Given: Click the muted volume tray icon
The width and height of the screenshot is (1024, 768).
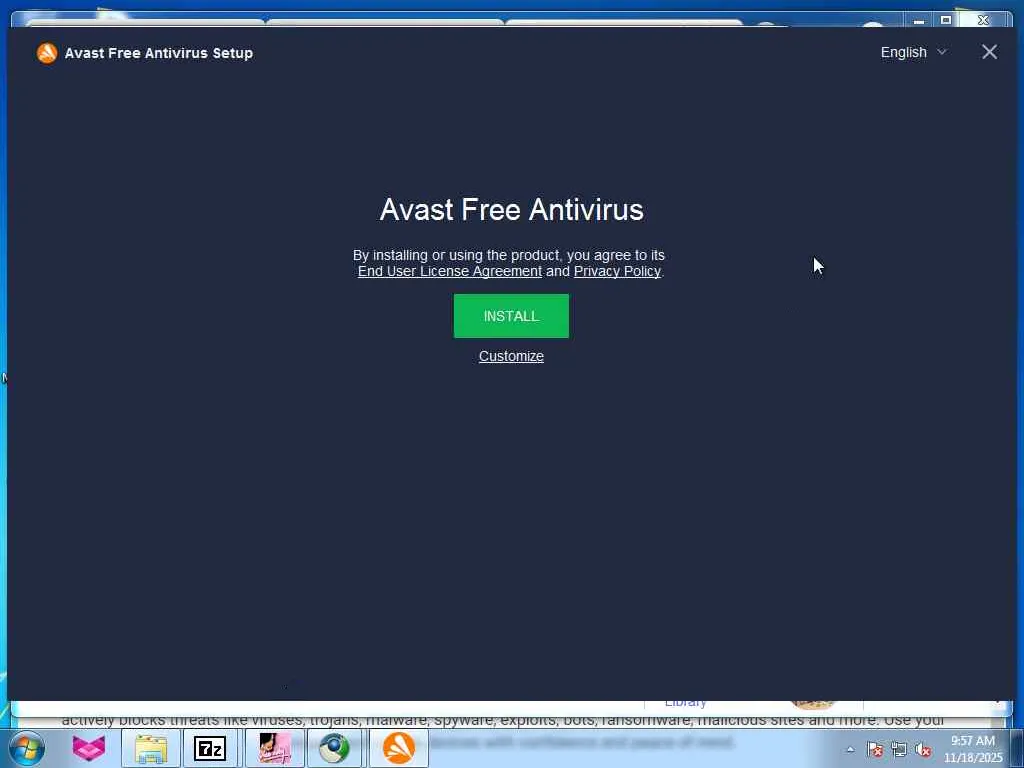Looking at the screenshot, I should [923, 750].
